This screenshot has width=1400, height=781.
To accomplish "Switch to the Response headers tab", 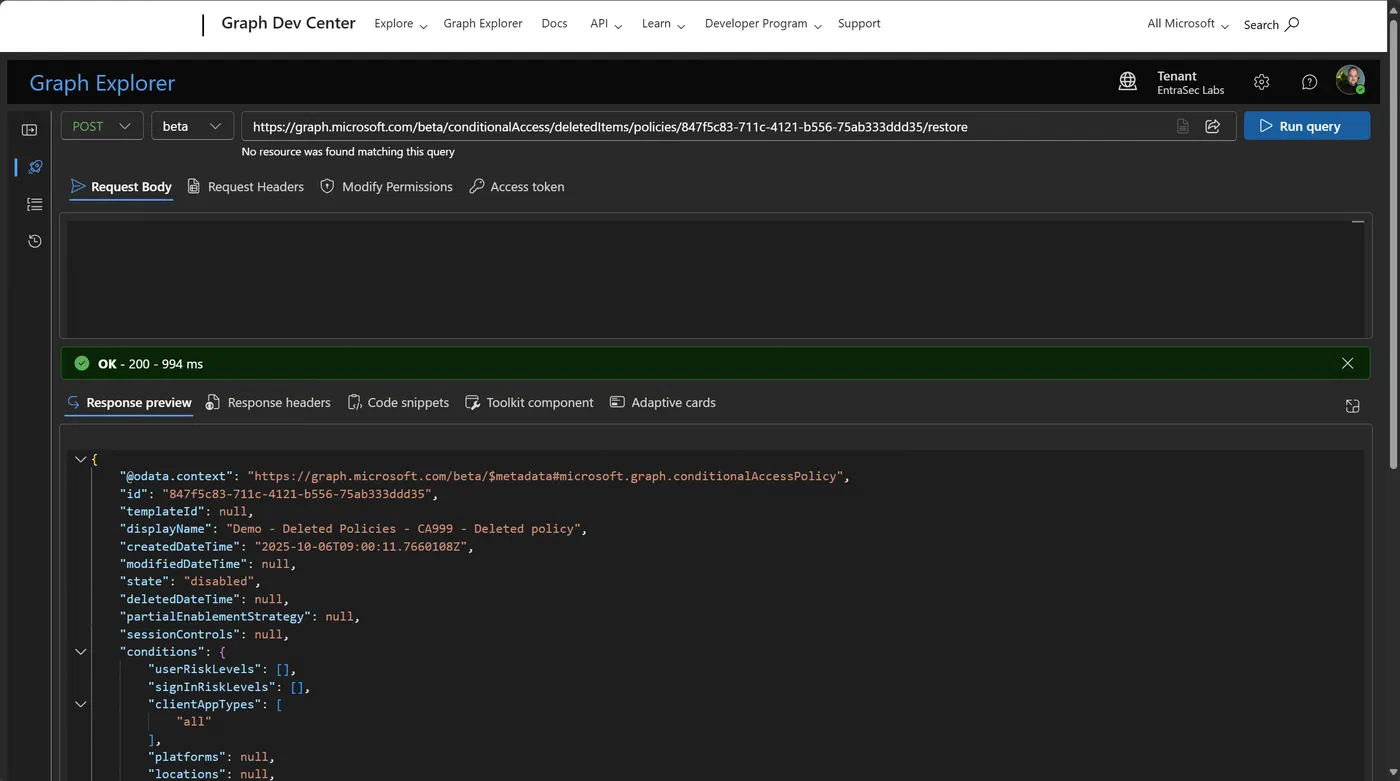I will coord(268,402).
